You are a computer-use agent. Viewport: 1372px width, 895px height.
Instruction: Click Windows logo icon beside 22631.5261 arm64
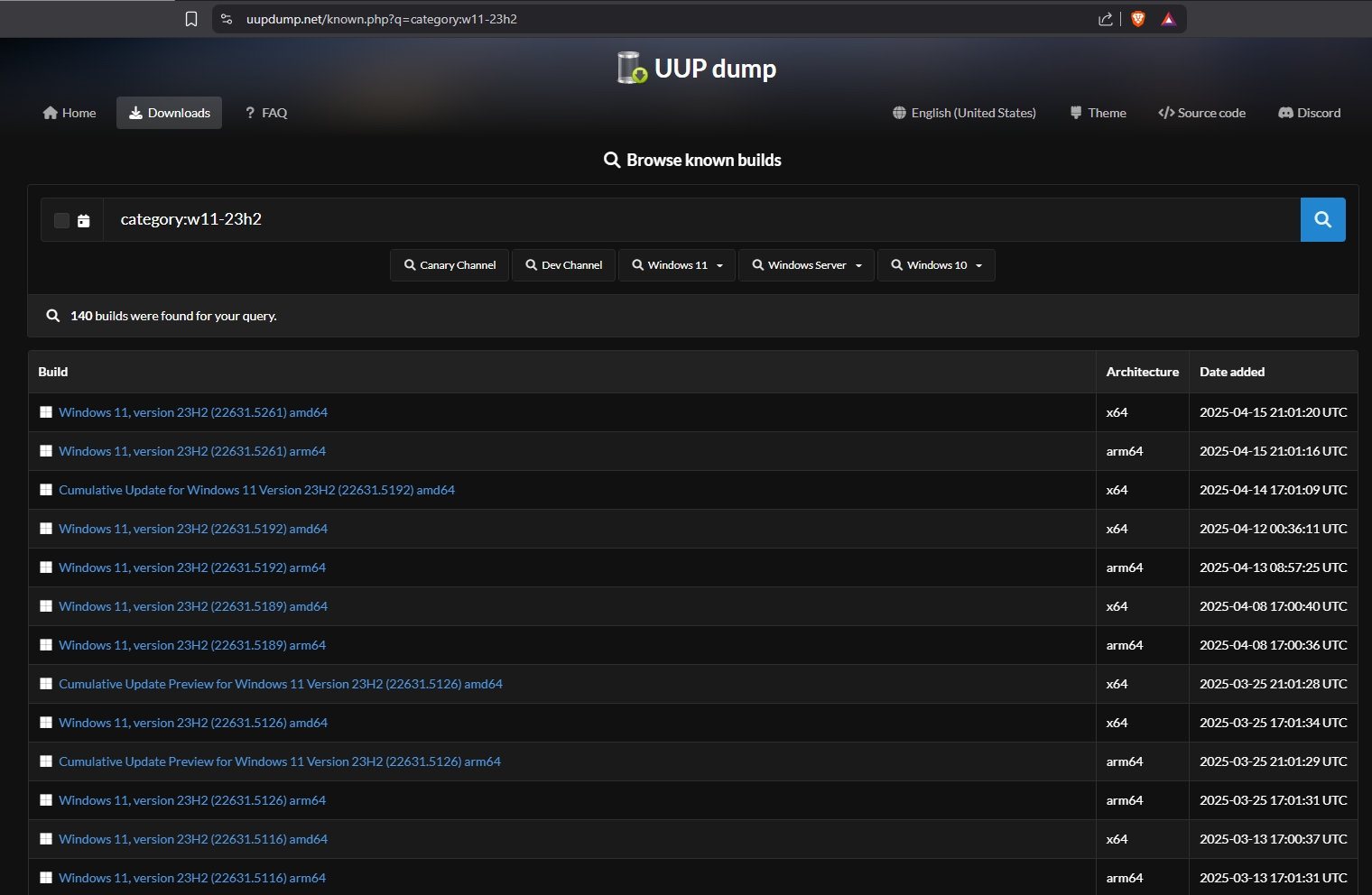tap(46, 451)
